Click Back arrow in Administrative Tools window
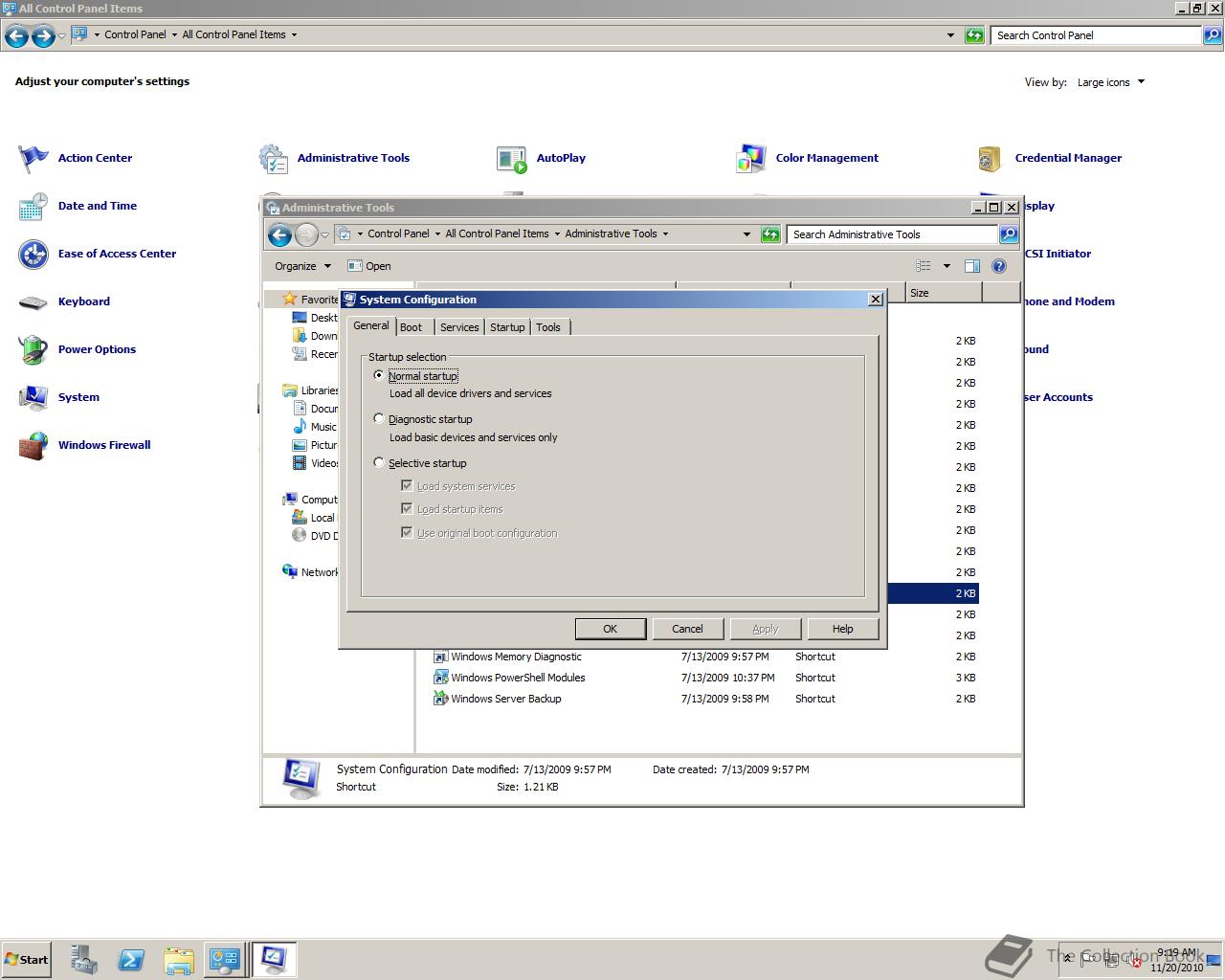Screen dimensions: 1225x980 tap(279, 234)
